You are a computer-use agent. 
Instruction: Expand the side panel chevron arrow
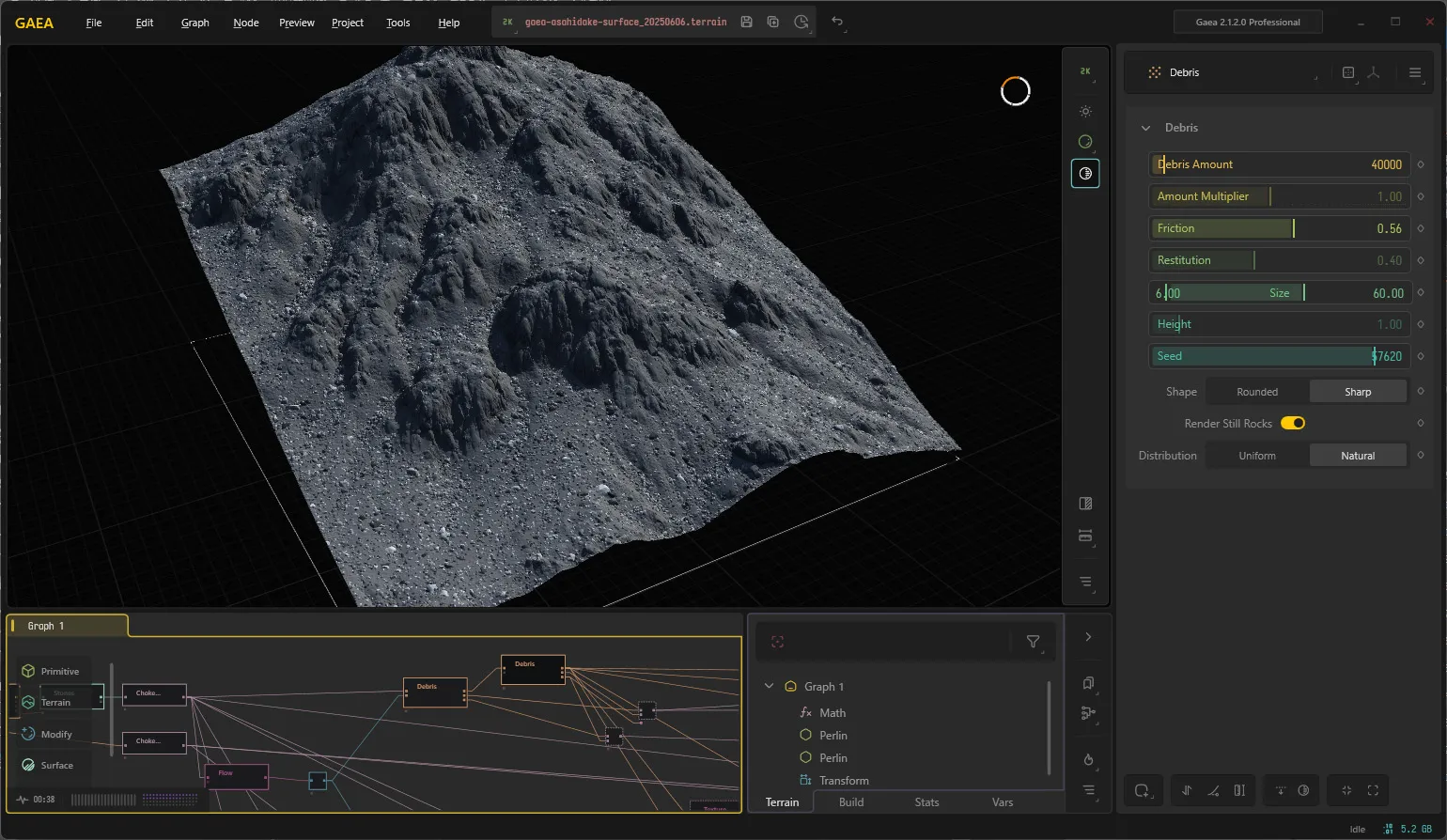tap(1088, 637)
